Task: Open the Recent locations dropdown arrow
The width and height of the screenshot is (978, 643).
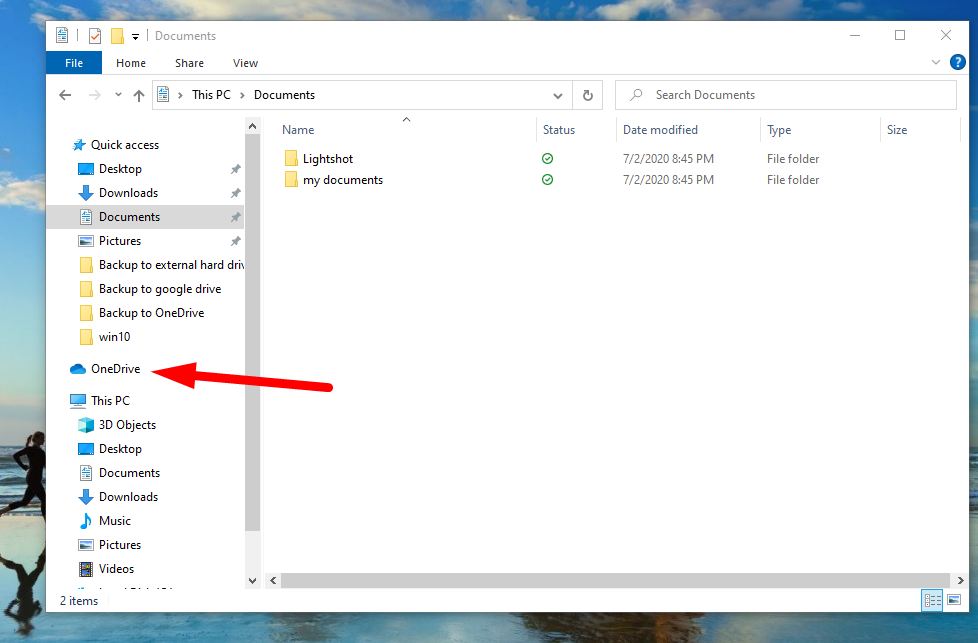Action: [118, 96]
